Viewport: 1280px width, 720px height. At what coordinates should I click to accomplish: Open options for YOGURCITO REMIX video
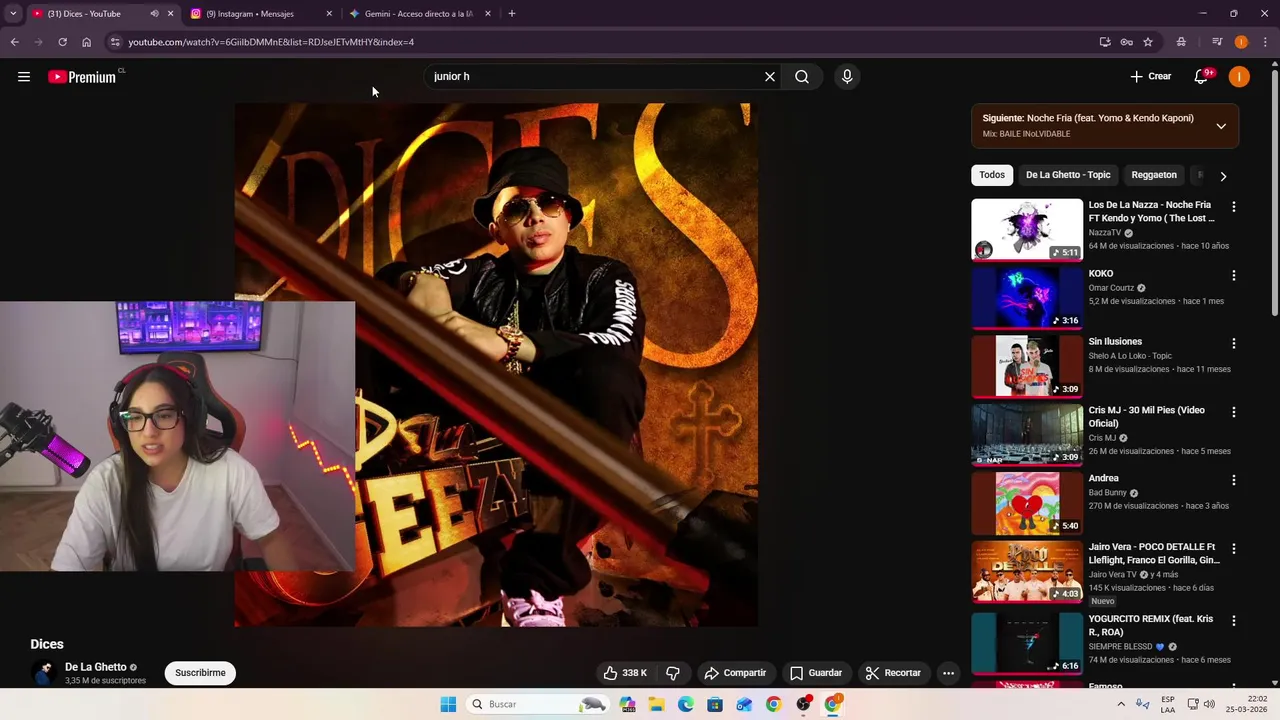(x=1234, y=621)
